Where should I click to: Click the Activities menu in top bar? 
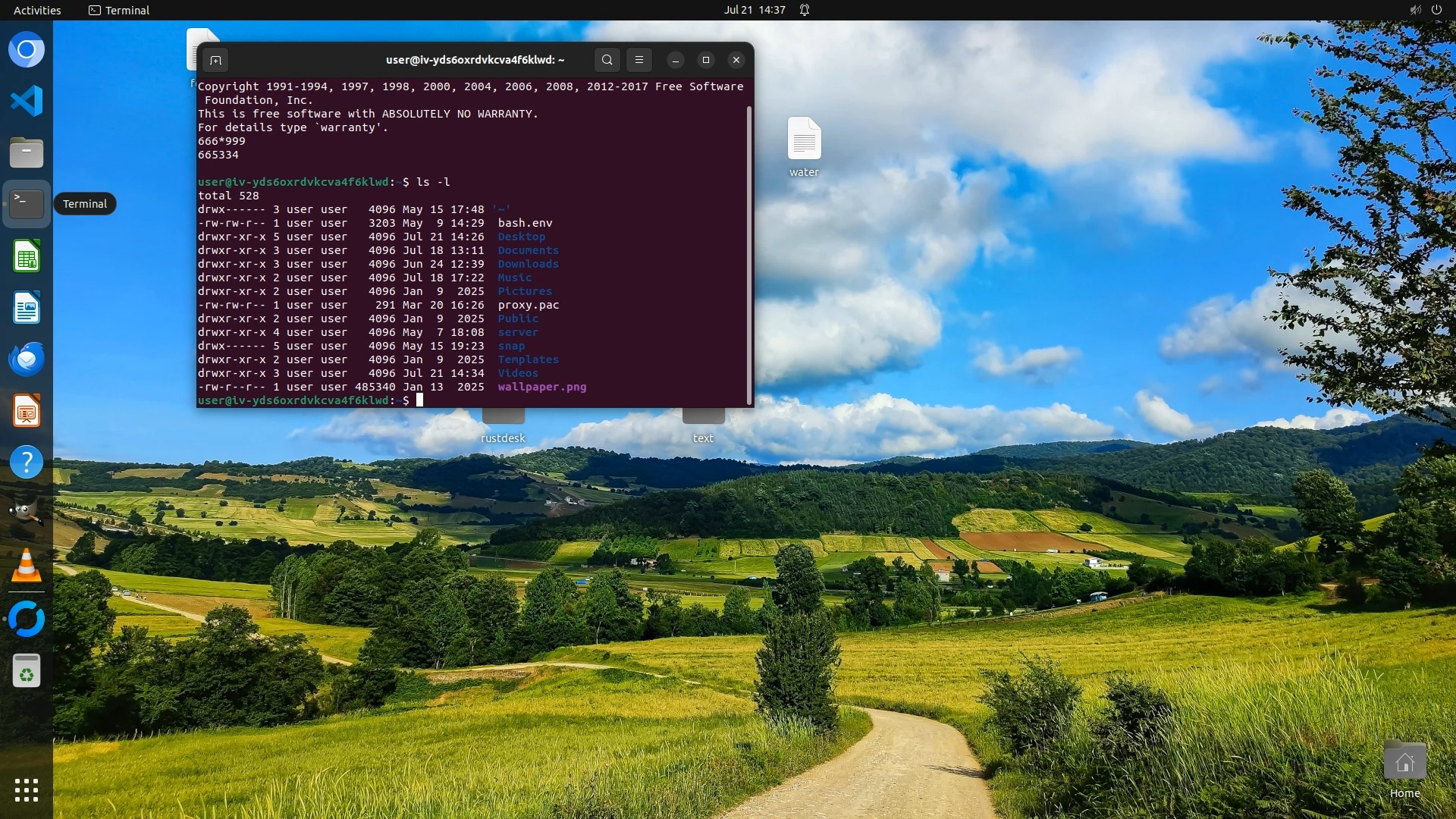pyautogui.click(x=37, y=10)
